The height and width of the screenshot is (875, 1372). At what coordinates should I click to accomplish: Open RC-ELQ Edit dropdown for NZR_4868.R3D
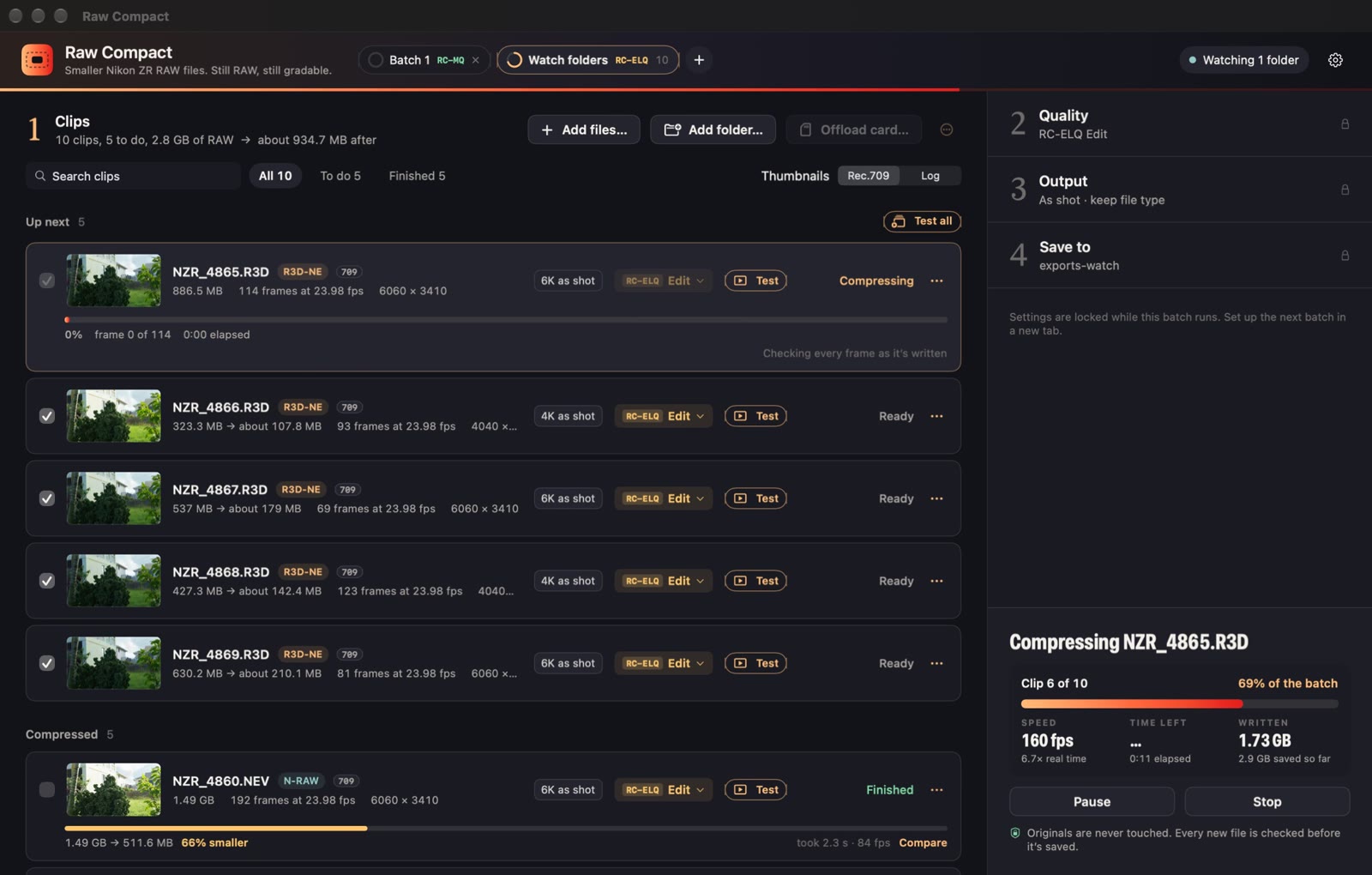tap(664, 581)
